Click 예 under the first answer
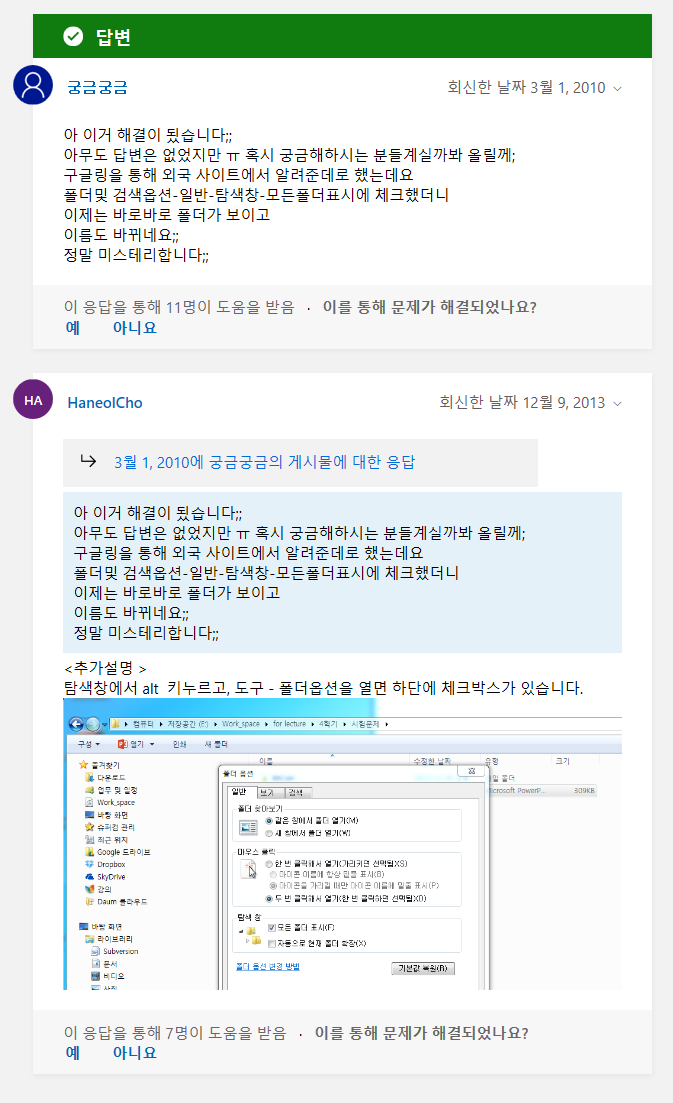The image size is (673, 1103). [x=72, y=327]
